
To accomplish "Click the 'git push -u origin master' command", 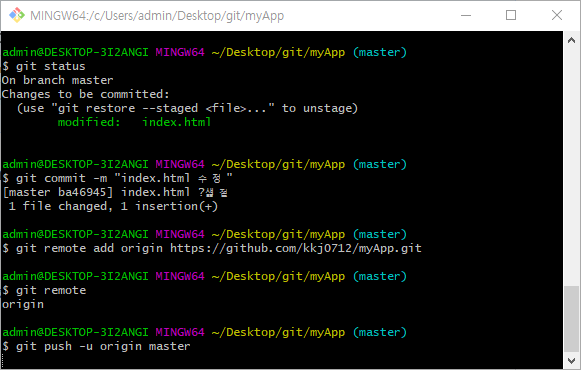I will 103,346.
